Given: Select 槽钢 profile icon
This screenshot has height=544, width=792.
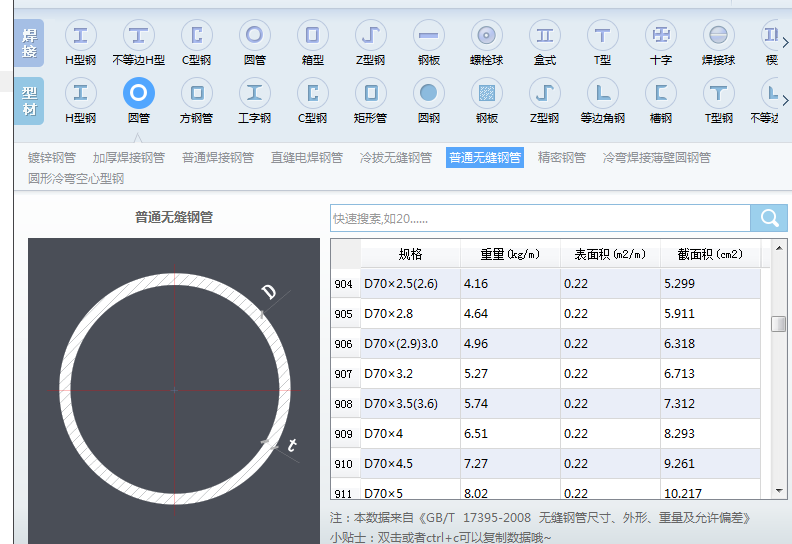Looking at the screenshot, I should click(x=661, y=93).
